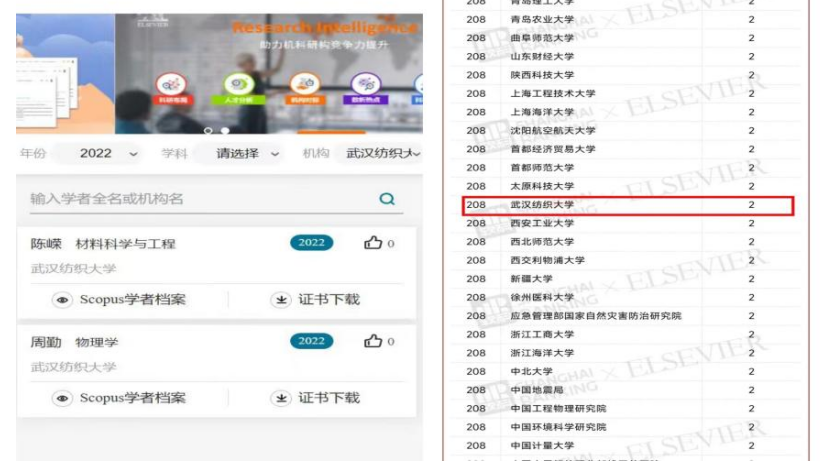Select the 中国地震局 table row
Image resolution: width=820 pixels, height=473 pixels.
pyautogui.click(x=627, y=390)
